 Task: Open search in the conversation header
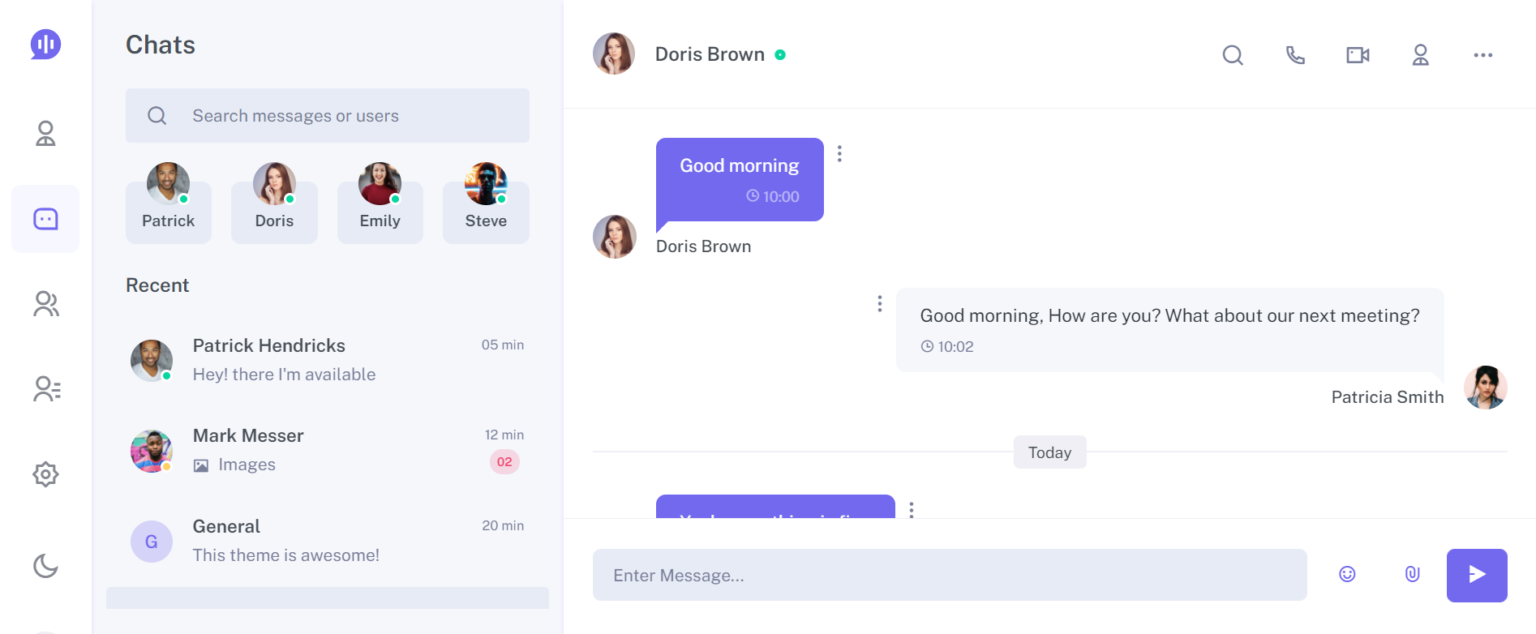pos(1232,55)
